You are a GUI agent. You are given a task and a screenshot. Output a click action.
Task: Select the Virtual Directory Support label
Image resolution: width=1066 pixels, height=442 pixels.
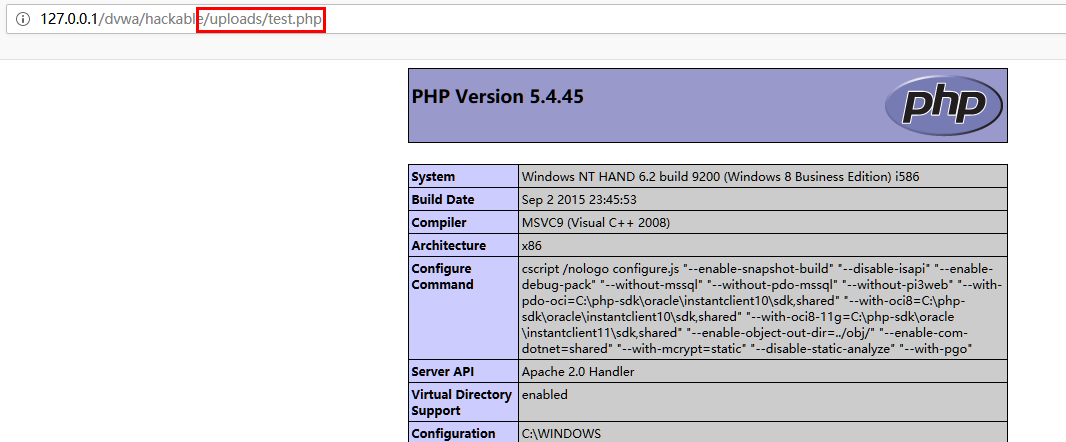[461, 403]
